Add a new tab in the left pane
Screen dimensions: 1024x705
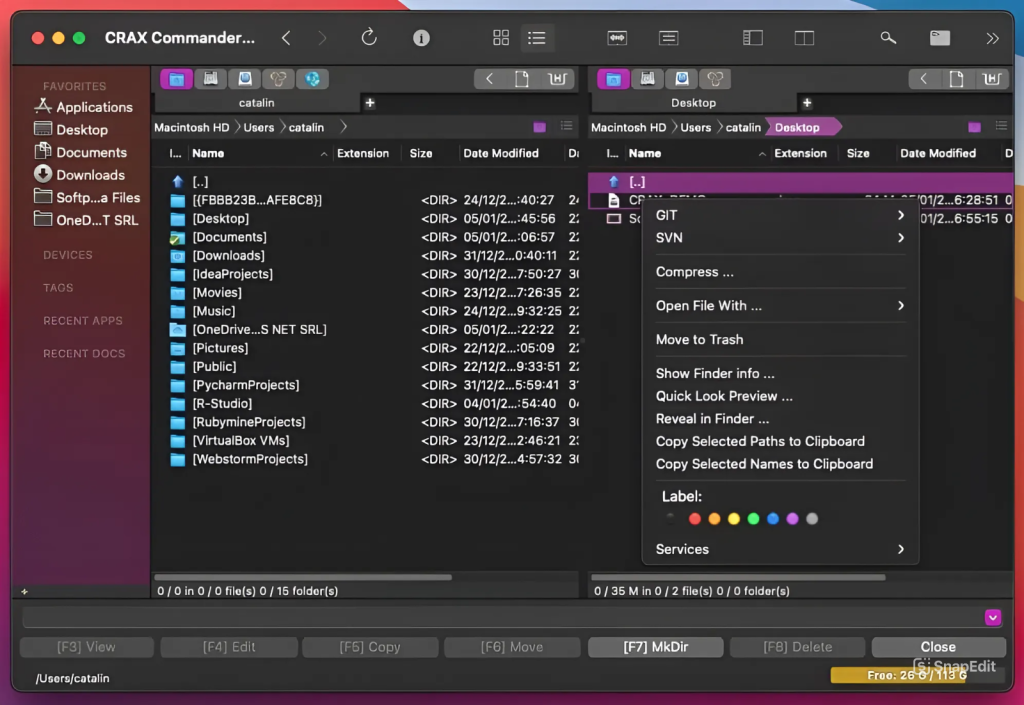(370, 103)
